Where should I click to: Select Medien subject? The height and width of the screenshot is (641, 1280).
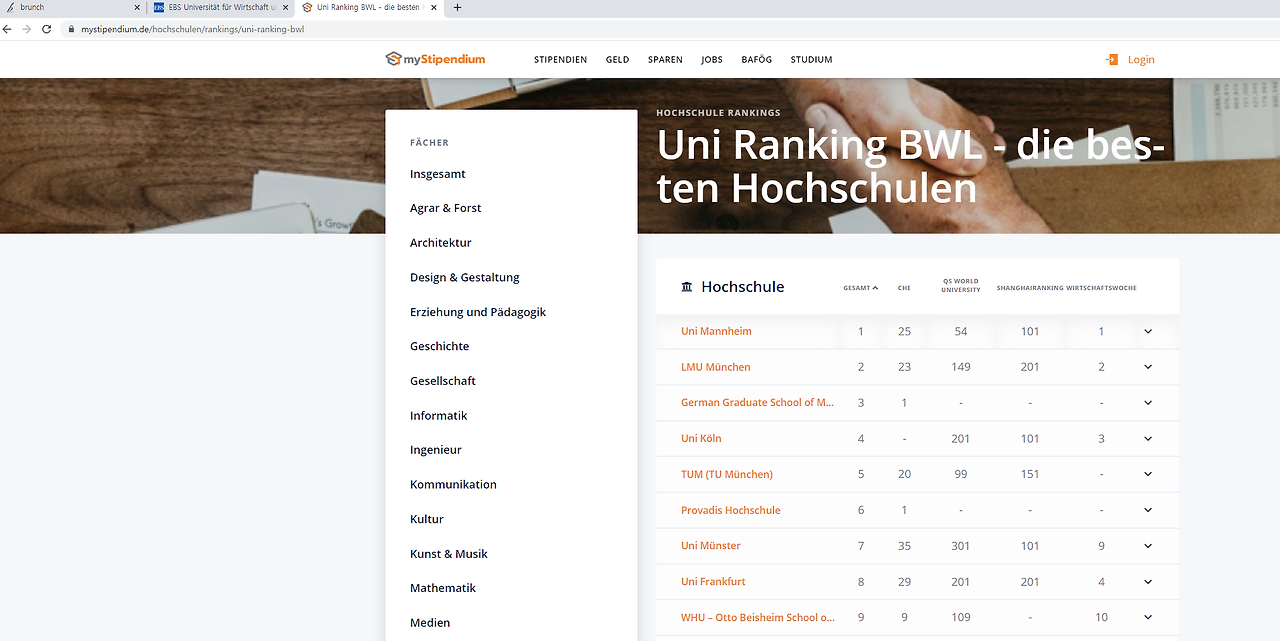[430, 623]
